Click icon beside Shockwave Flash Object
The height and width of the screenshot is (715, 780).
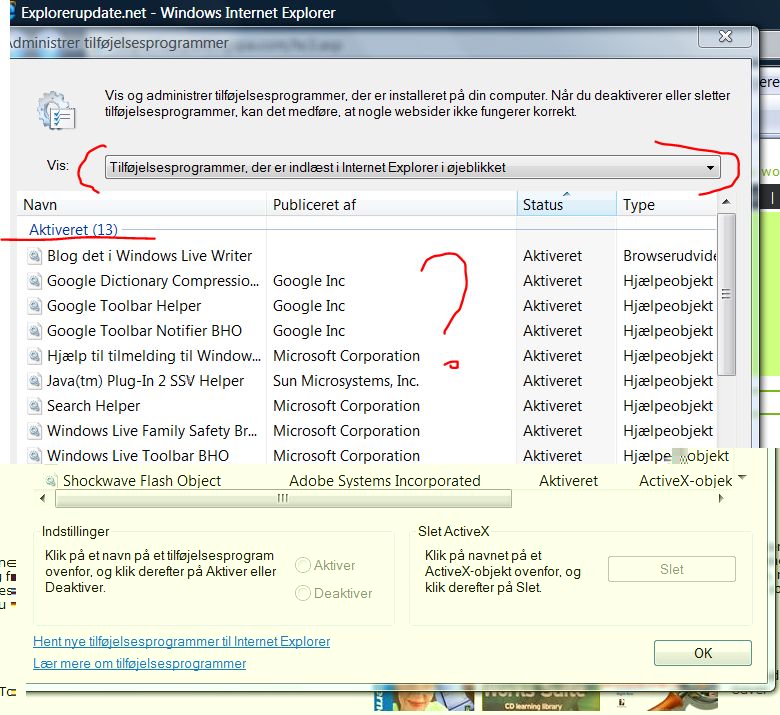click(51, 481)
